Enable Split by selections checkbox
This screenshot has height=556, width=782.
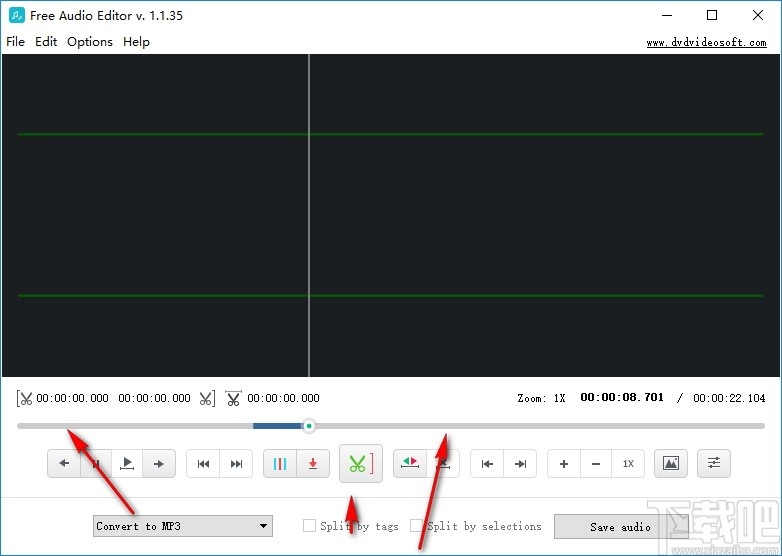tap(416, 526)
